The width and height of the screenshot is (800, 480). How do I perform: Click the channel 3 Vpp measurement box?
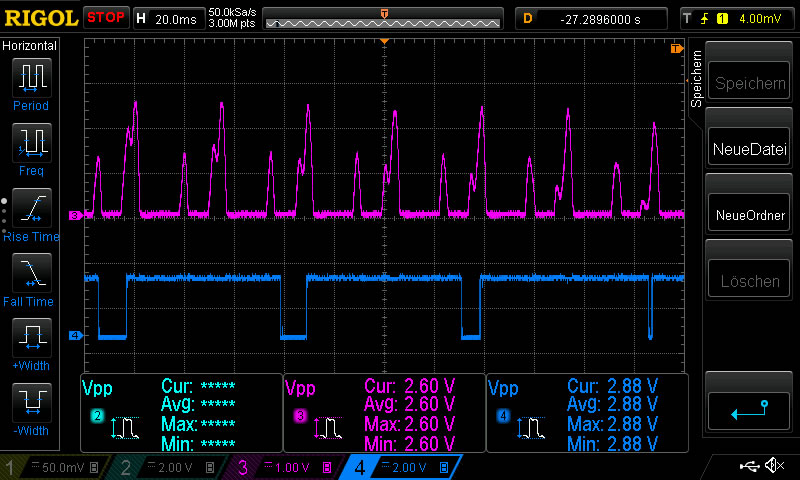pyautogui.click(x=384, y=413)
